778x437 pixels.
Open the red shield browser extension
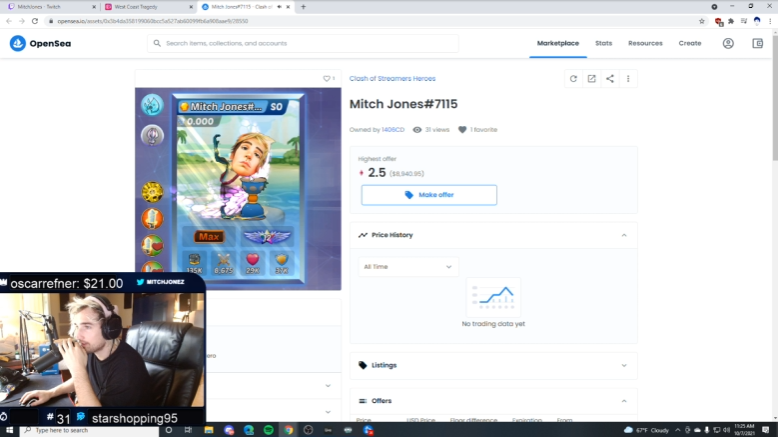coord(718,21)
